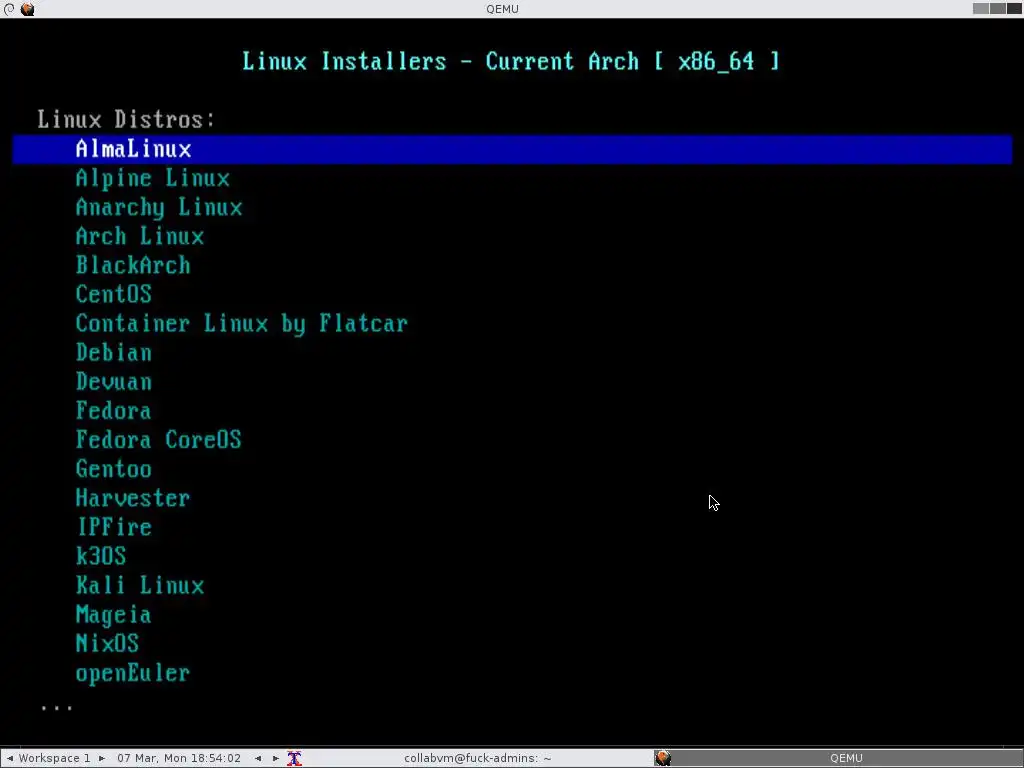Minimize the QEMU window
Viewport: 1024px width, 768px height.
coord(980,8)
